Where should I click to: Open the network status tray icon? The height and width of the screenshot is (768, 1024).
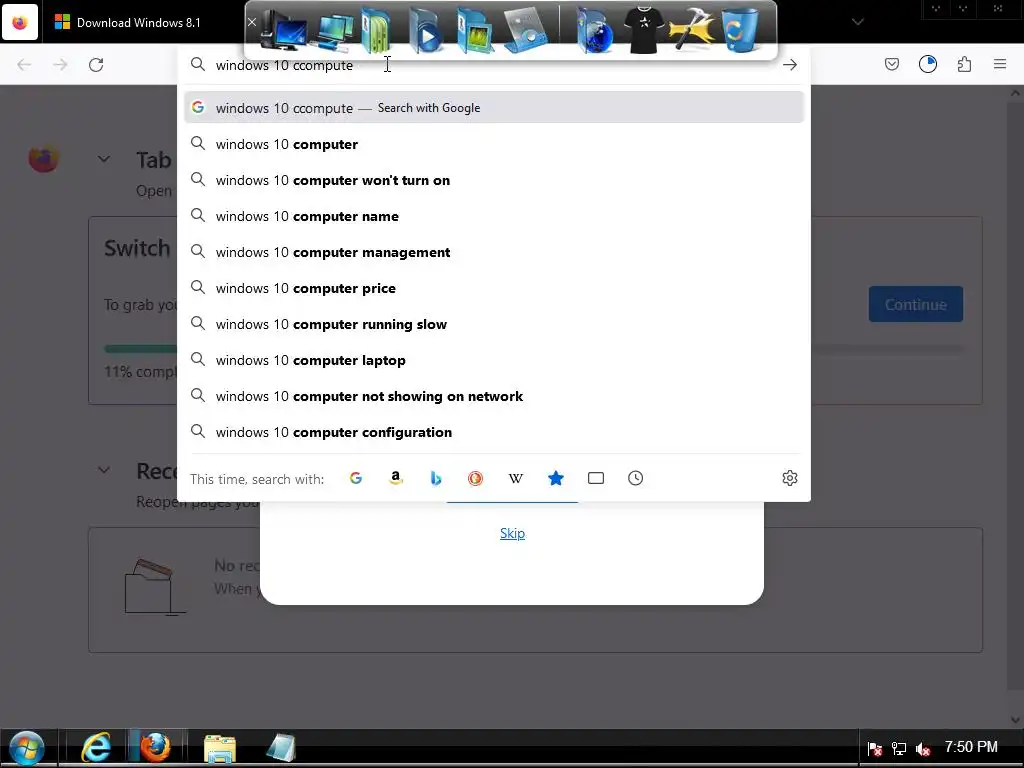pyautogui.click(x=899, y=748)
